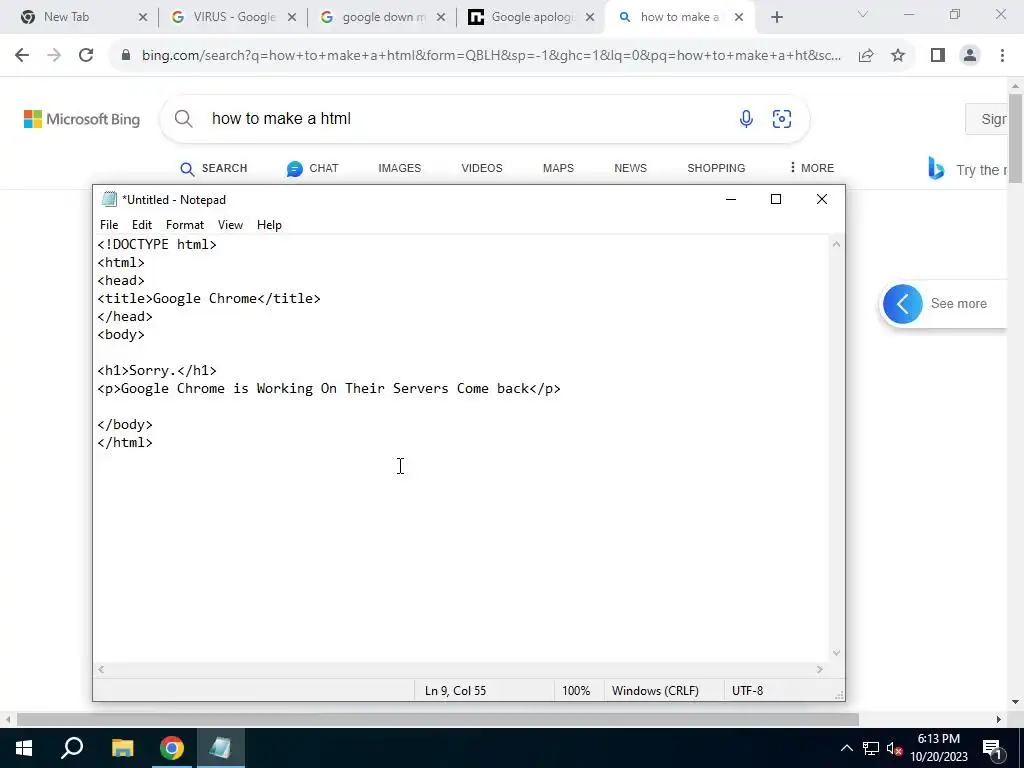Open Notepad View menu
Image resolution: width=1024 pixels, height=768 pixels.
231,225
